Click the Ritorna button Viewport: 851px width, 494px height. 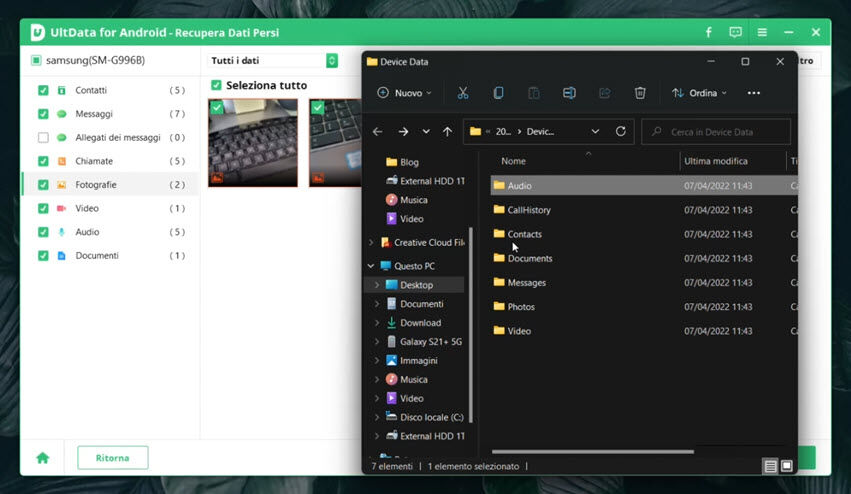[112, 458]
